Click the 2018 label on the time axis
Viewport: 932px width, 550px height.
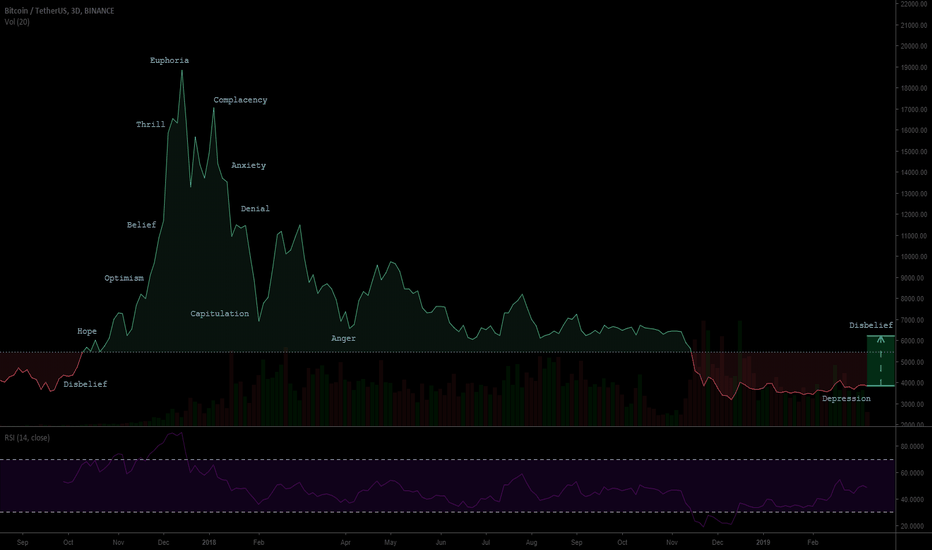pos(209,542)
